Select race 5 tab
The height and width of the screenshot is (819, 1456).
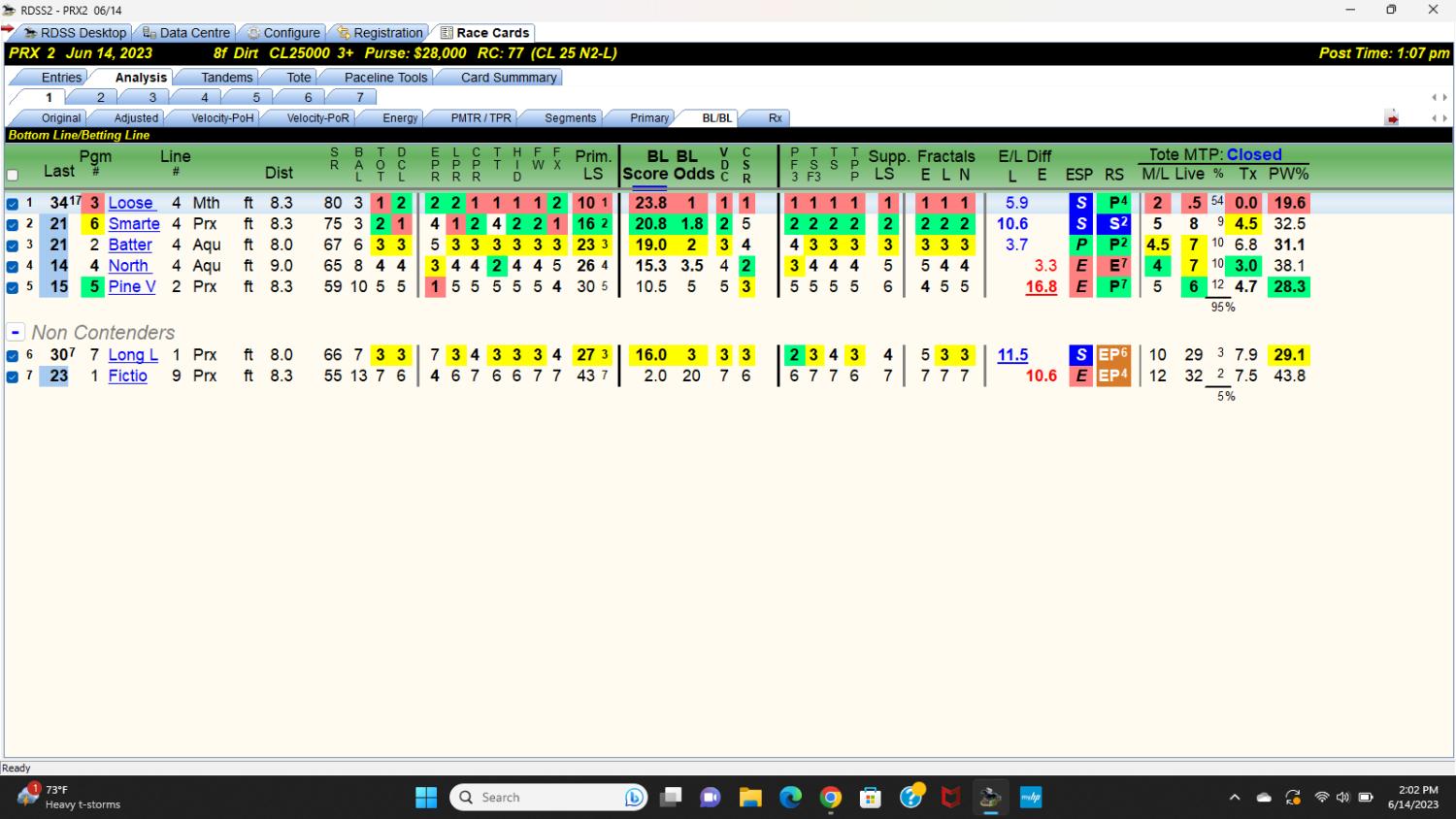[256, 97]
